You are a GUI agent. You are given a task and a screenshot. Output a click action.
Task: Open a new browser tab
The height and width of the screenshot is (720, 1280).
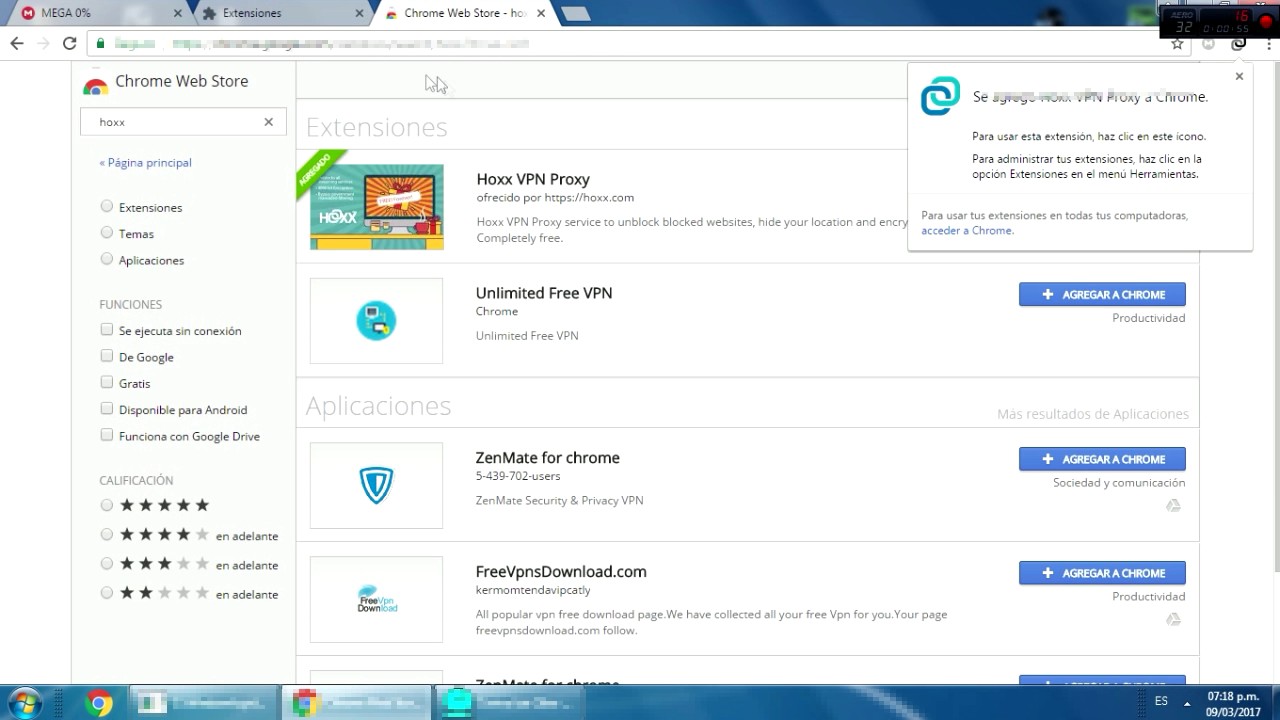(x=575, y=13)
